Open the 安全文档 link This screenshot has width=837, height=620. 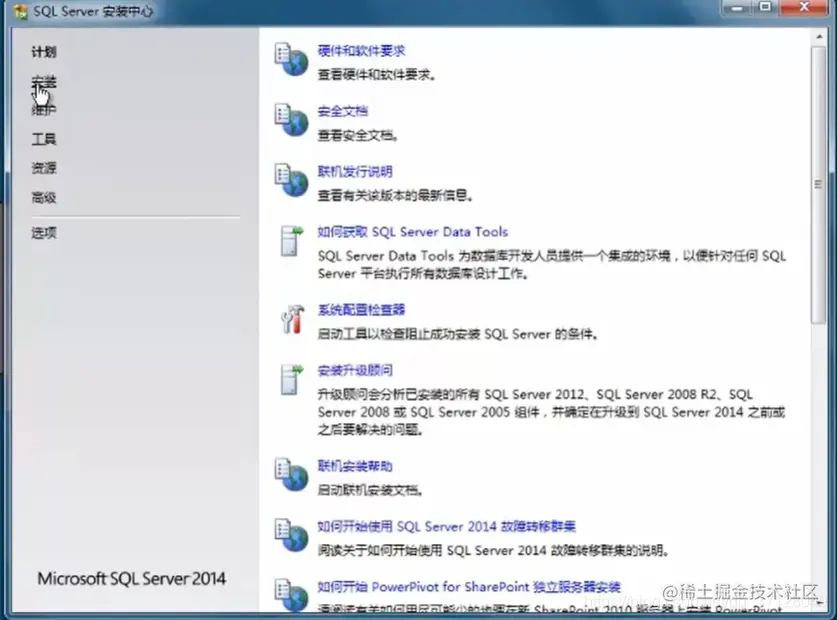[343, 111]
